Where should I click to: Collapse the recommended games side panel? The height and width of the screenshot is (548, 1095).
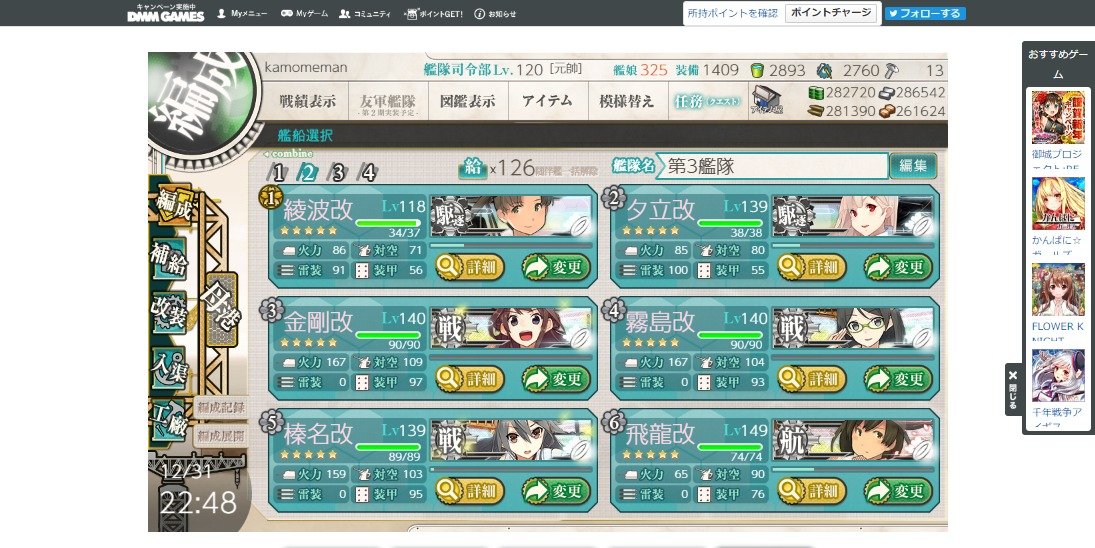coord(1013,390)
